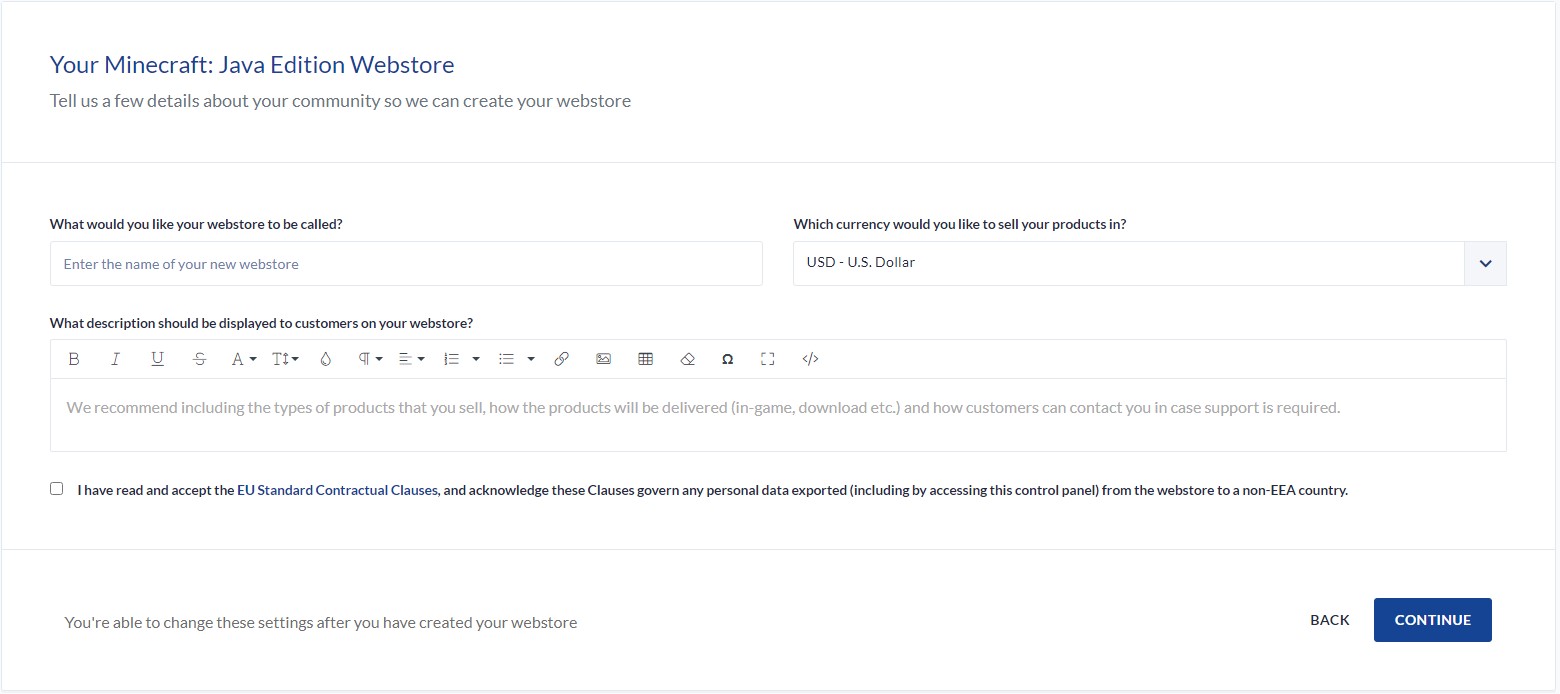The height and width of the screenshot is (694, 1560).
Task: Toggle italic formatting in description editor
Action: 115,359
